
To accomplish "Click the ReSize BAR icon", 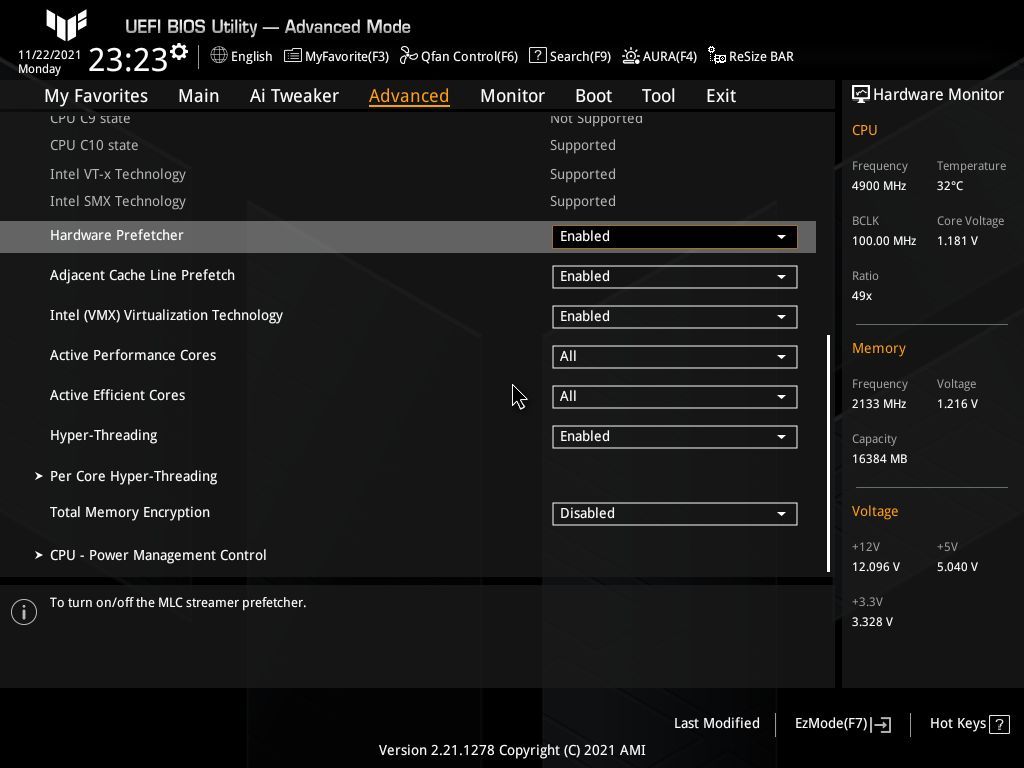I will pos(716,56).
